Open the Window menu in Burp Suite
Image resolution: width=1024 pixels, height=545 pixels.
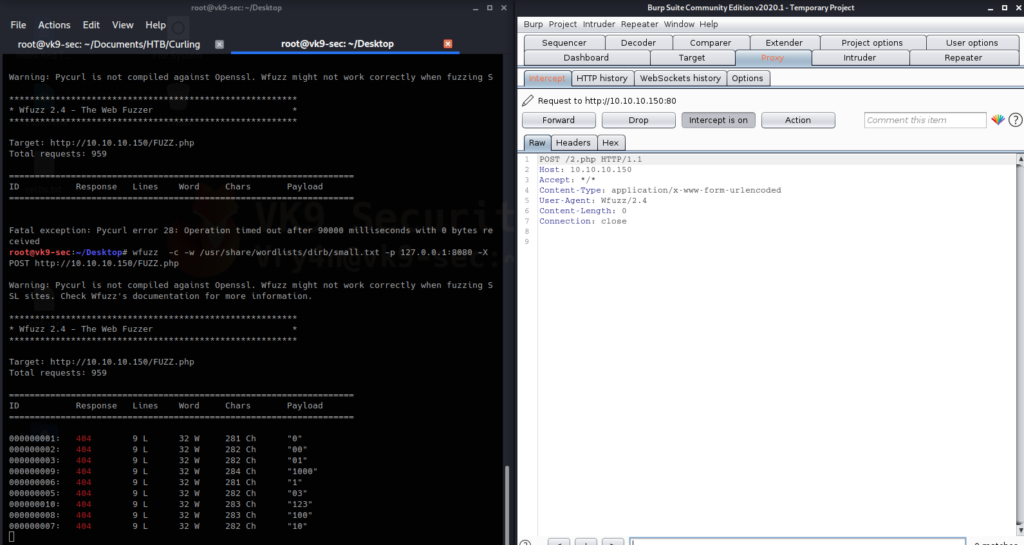pyautogui.click(x=679, y=24)
